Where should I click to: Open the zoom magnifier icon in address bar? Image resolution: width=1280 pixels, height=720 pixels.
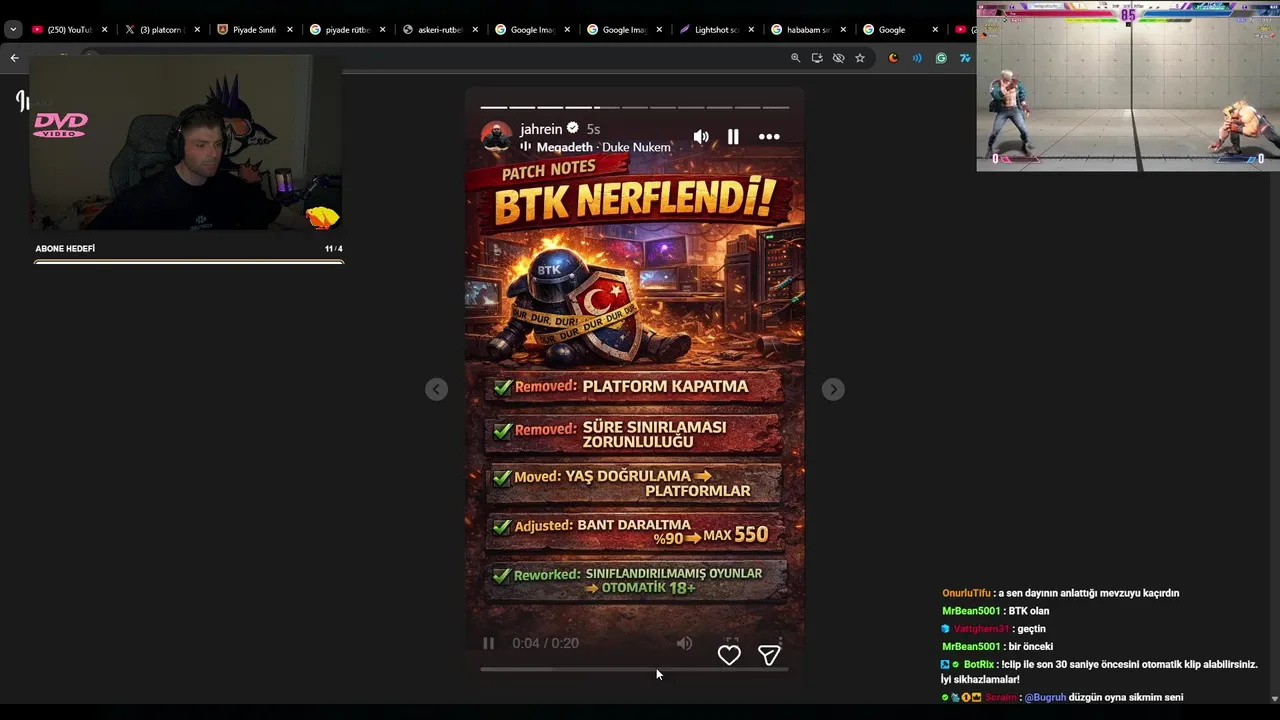(796, 58)
